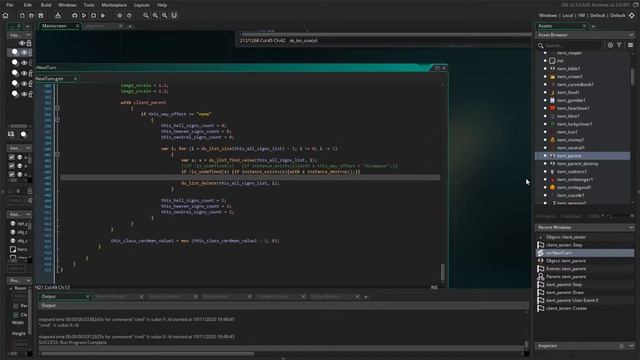Viewport: 640px width, 360px height.
Task: Click the New Project icon in toolbar
Action: (x=22, y=16)
